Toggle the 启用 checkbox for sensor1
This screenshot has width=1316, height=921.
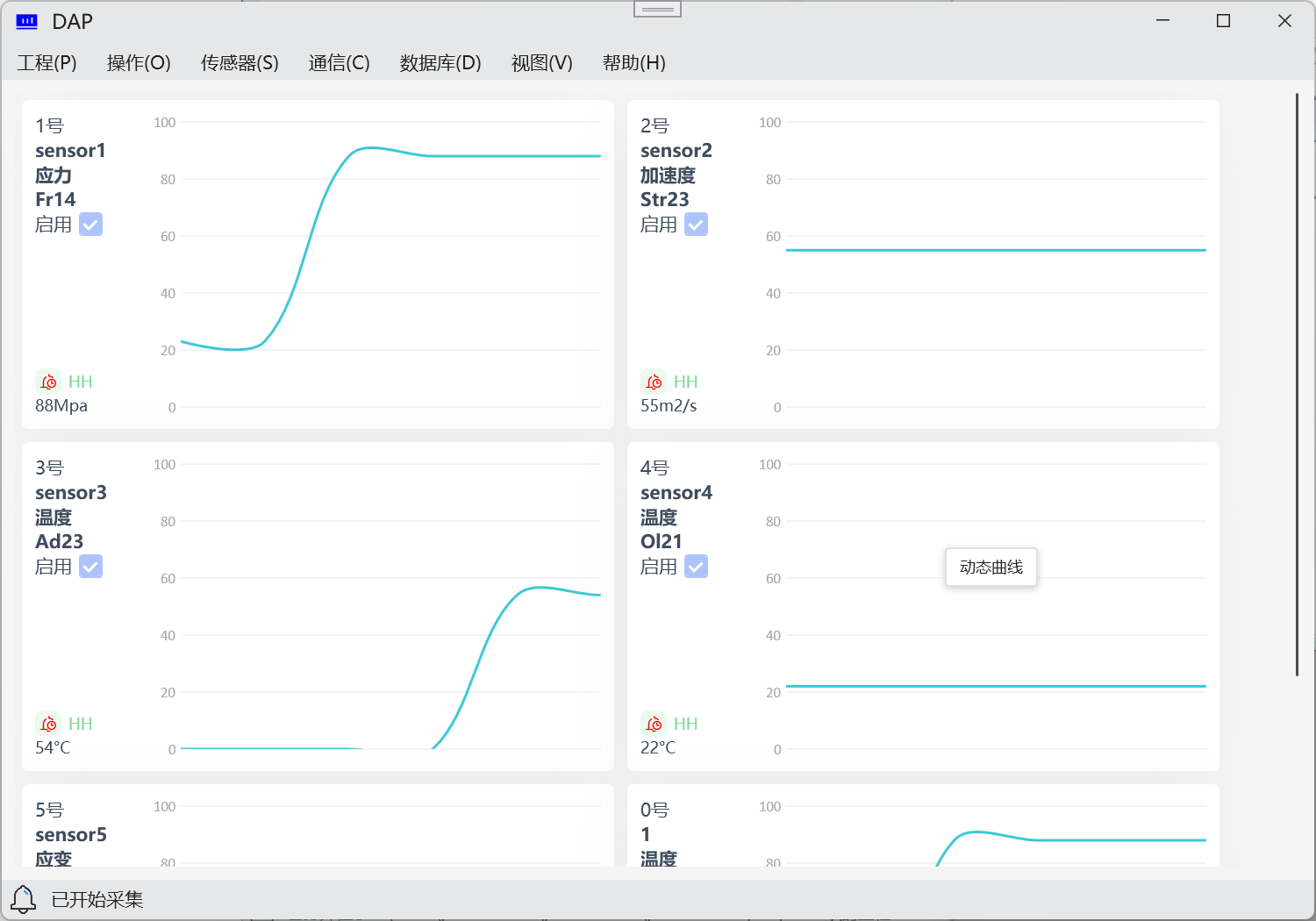click(x=90, y=225)
